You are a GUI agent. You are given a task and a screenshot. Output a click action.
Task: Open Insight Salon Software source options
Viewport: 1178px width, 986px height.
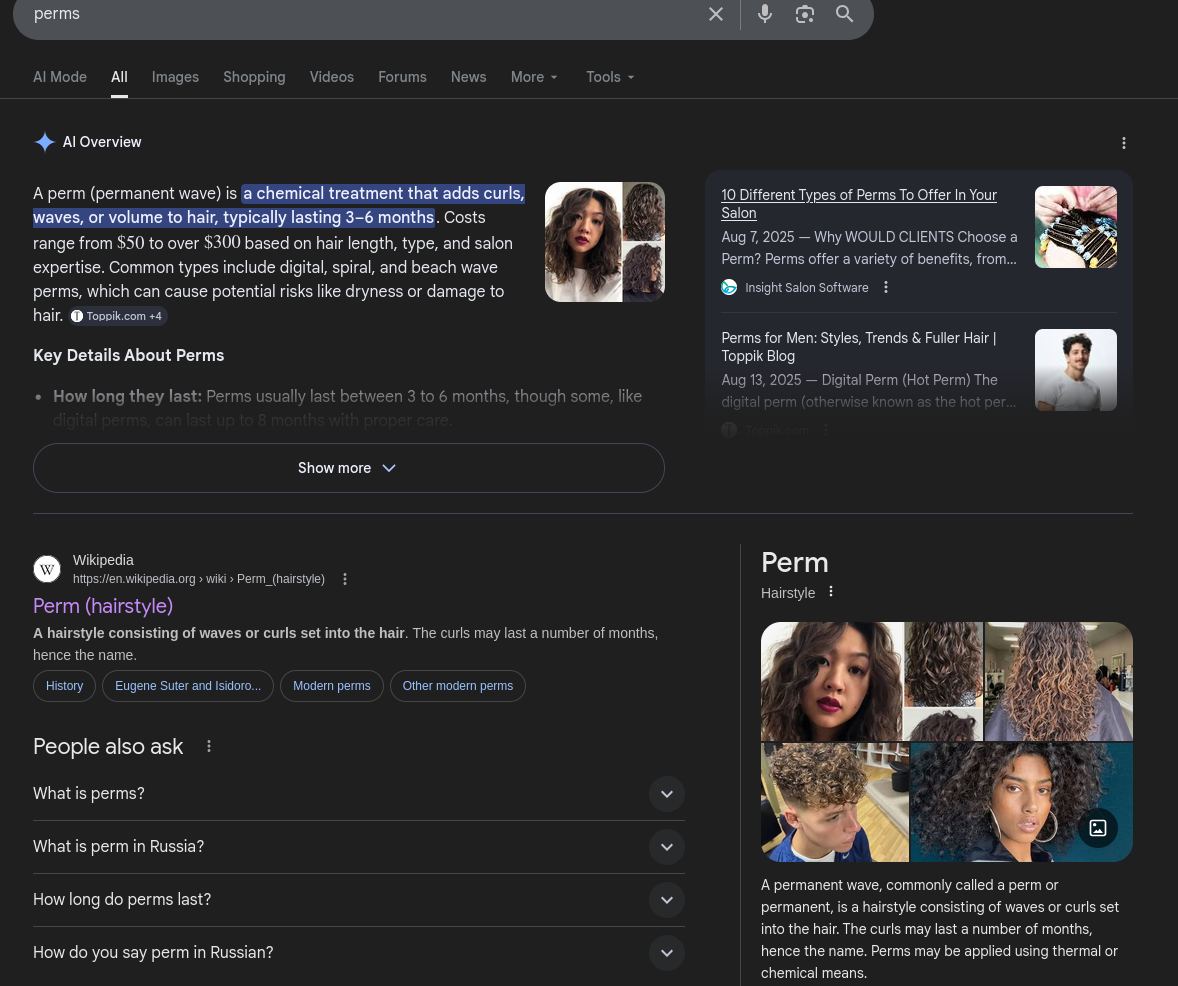(886, 288)
